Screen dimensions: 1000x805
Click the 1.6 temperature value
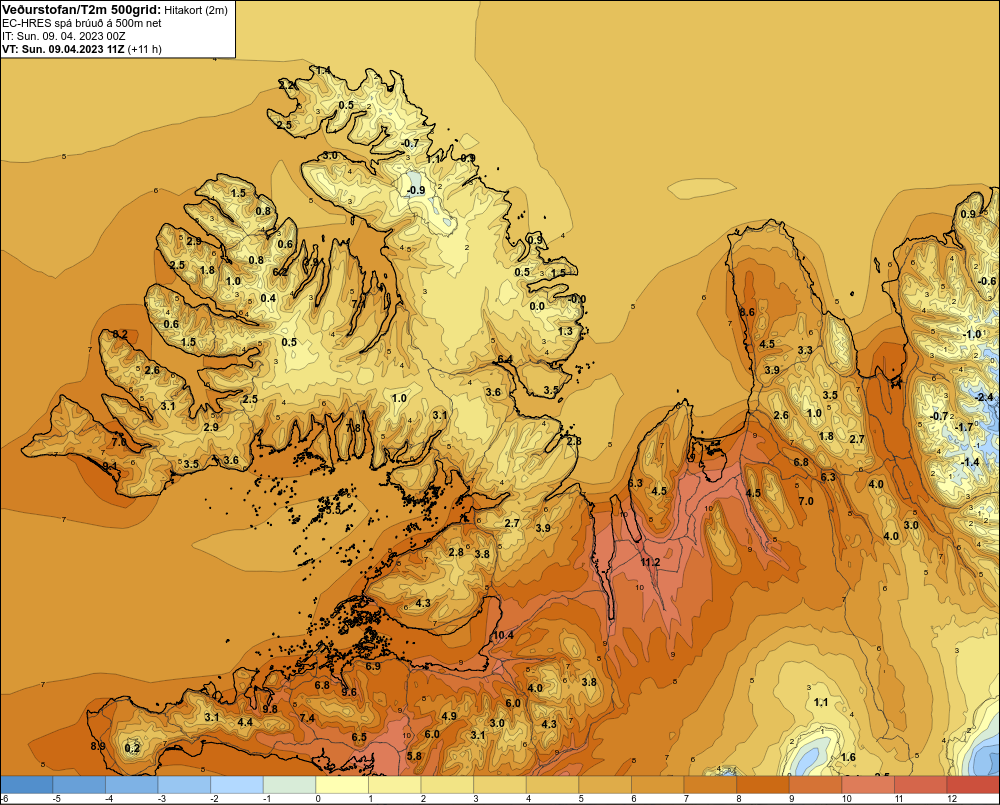(848, 757)
